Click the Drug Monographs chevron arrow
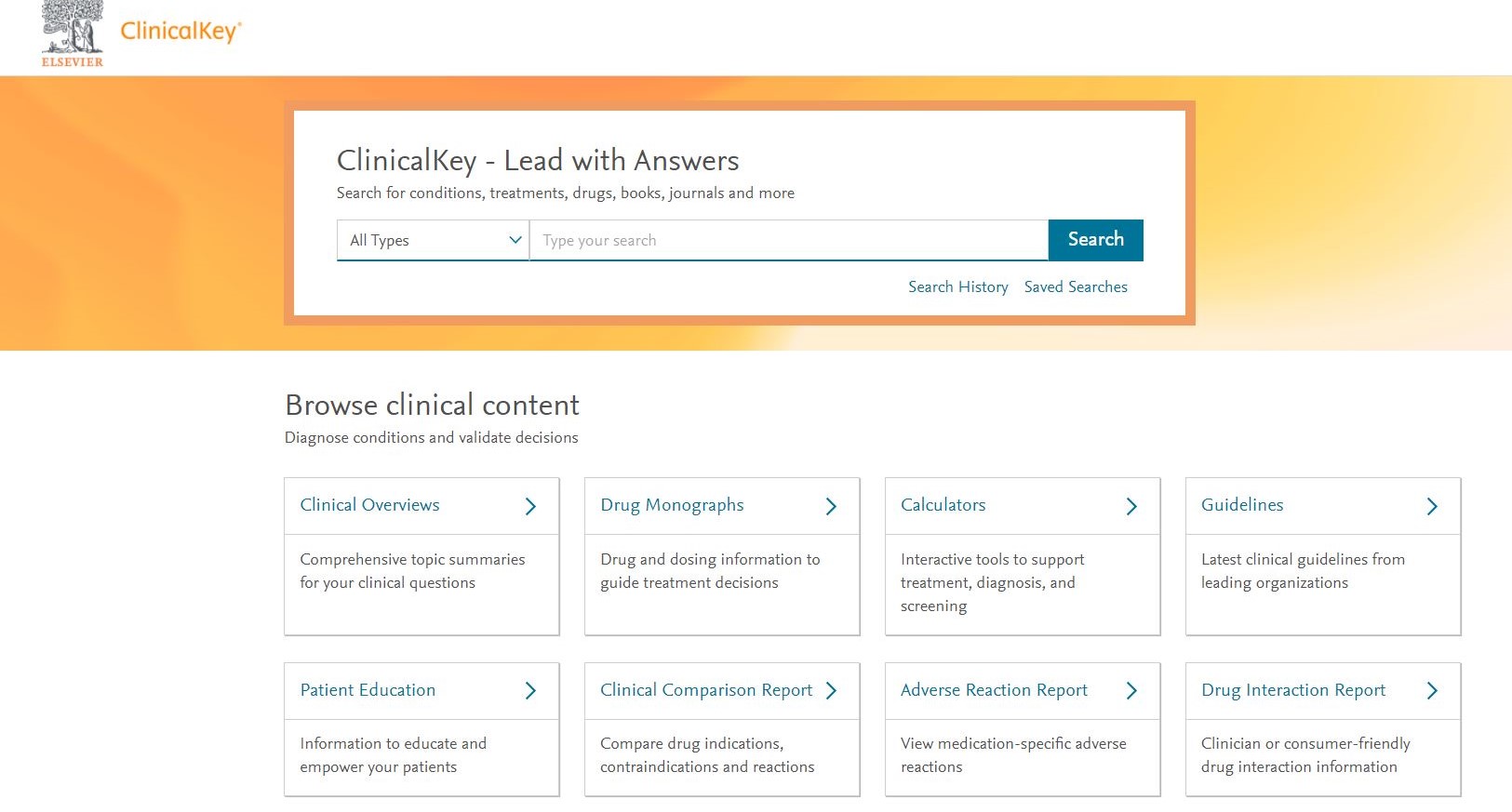The height and width of the screenshot is (812, 1512). (x=831, y=506)
